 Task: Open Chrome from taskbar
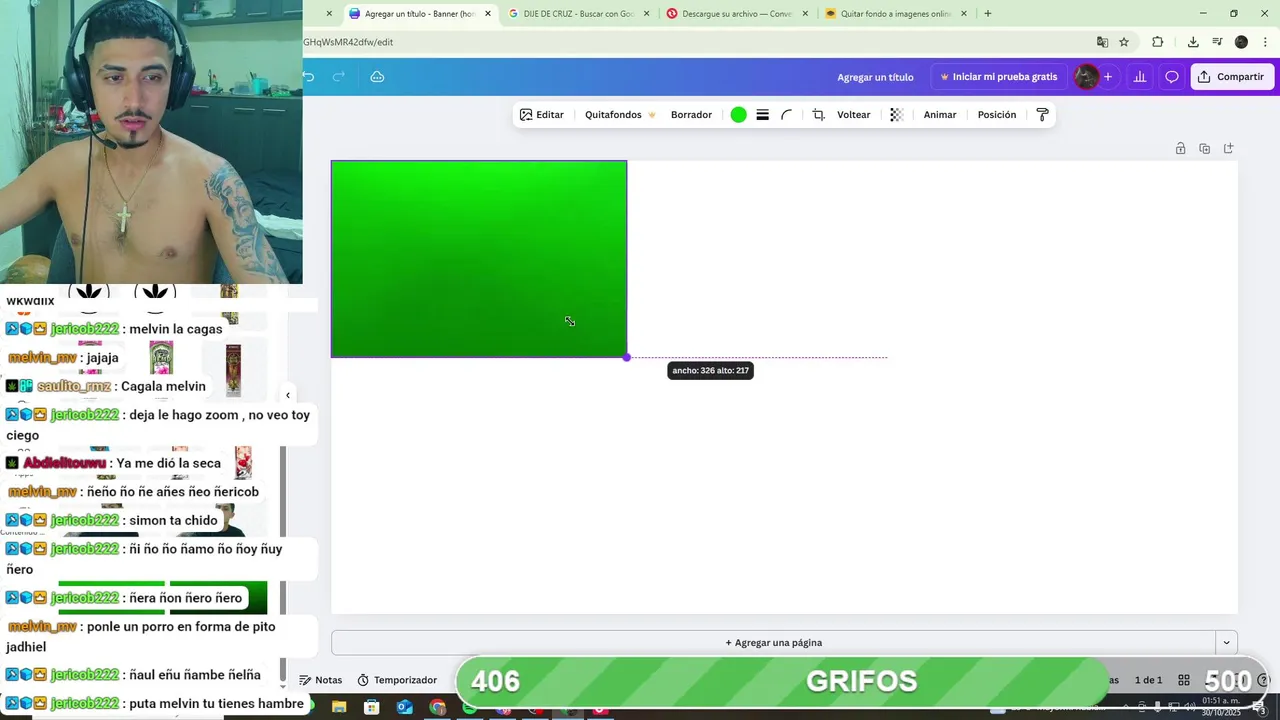point(437,708)
